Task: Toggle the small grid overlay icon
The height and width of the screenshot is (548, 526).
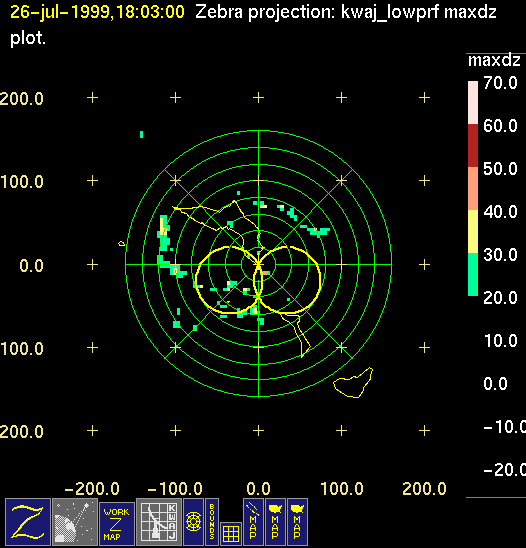Action: click(x=231, y=534)
